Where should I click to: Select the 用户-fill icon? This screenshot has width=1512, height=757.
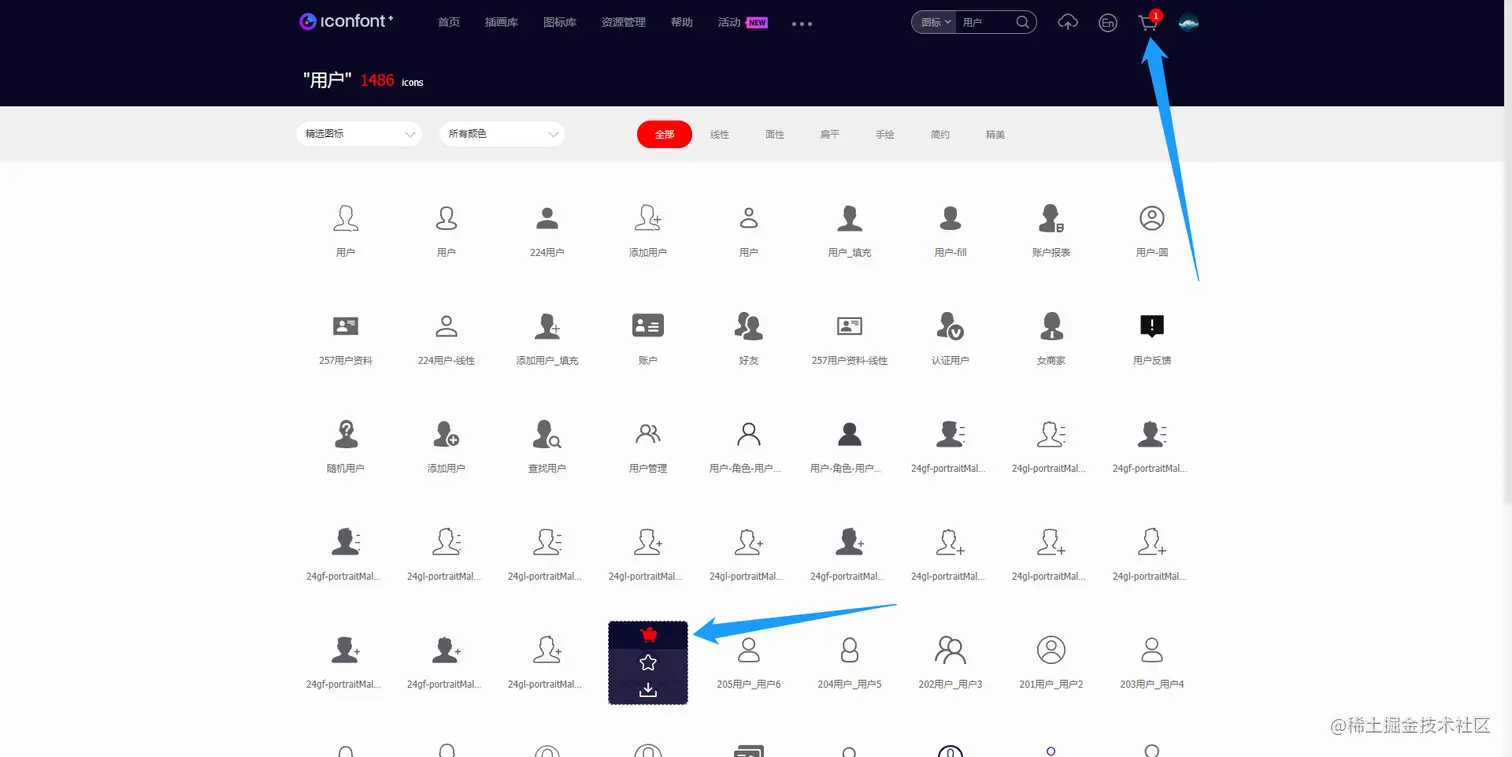click(x=950, y=218)
